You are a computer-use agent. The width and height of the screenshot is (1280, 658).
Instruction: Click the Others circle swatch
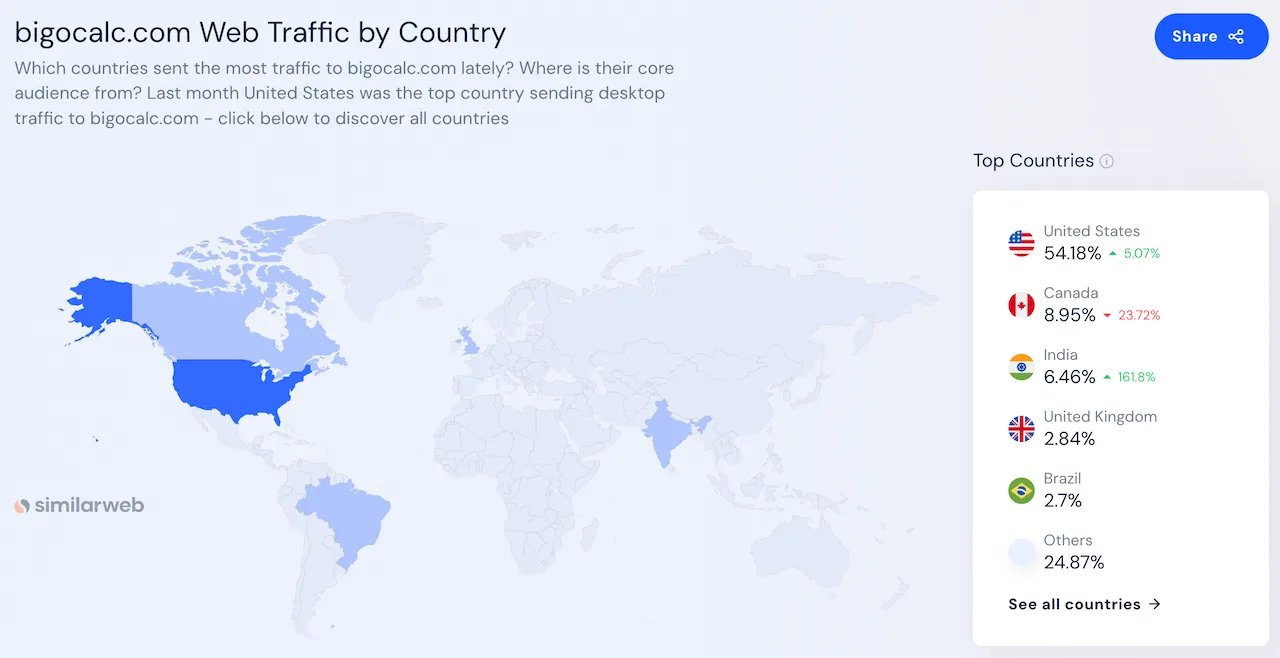click(x=1021, y=552)
